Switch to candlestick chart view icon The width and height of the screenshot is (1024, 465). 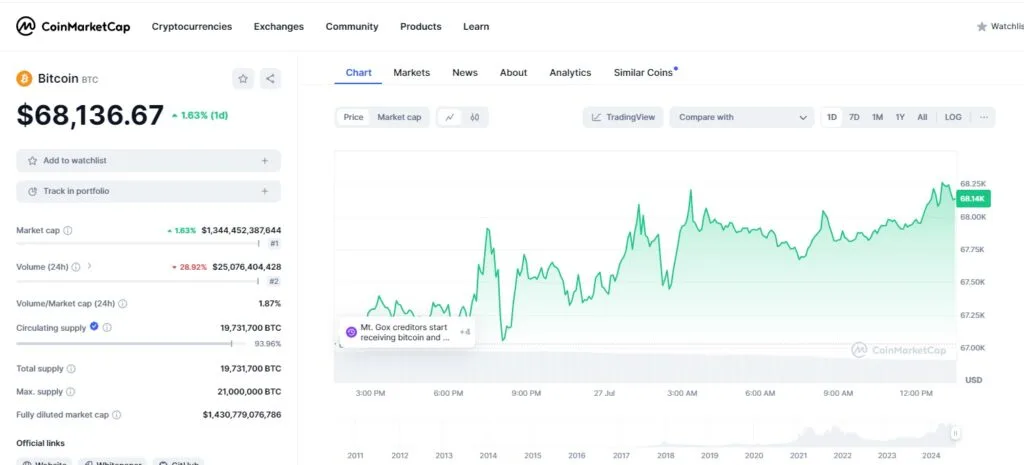pos(475,118)
